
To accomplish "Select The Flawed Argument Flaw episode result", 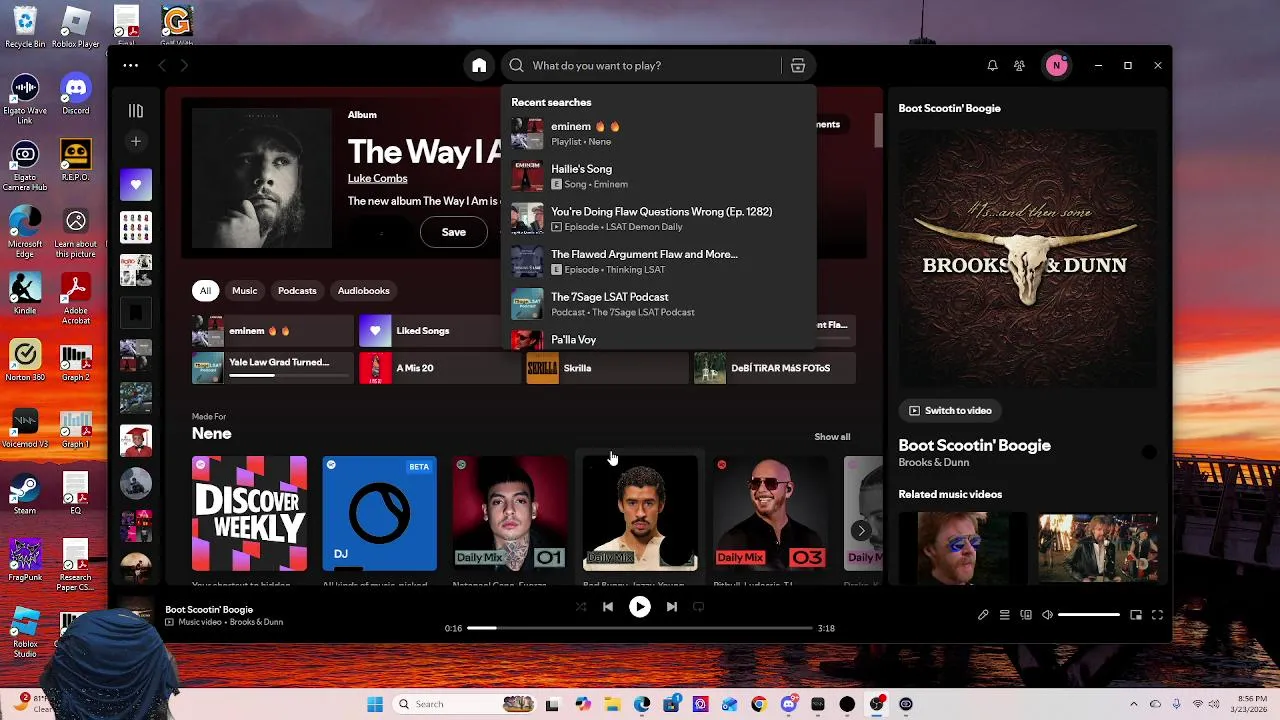I will [659, 261].
